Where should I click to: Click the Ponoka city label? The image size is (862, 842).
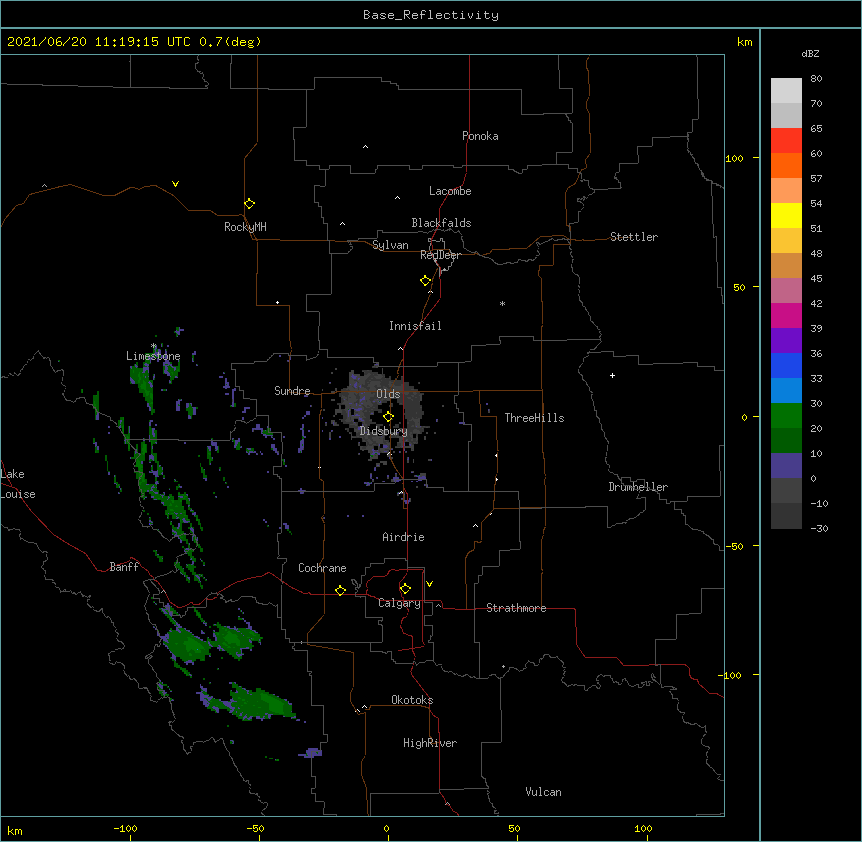coord(480,136)
